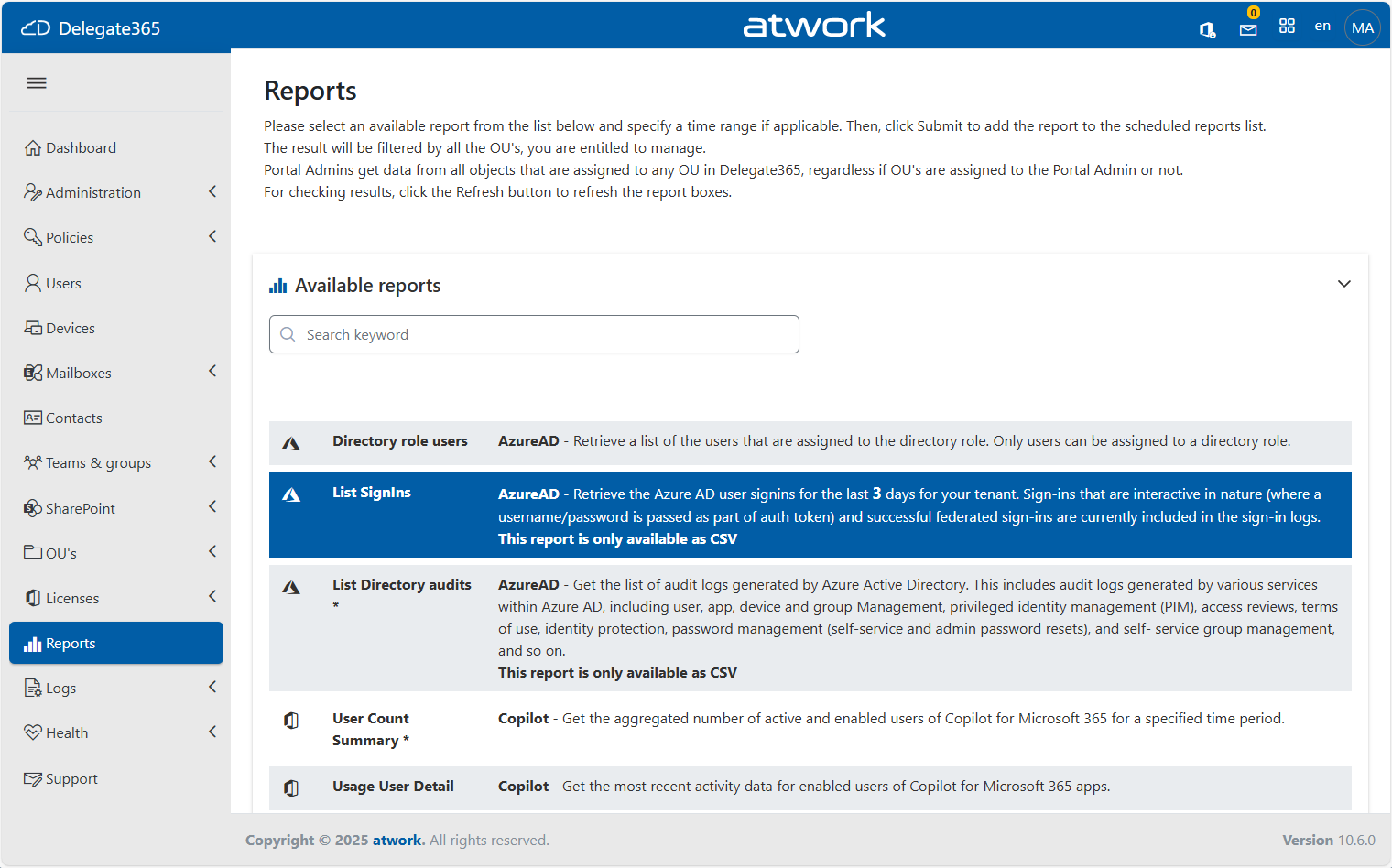Select the Directory role users report
The image size is (1392, 868).
click(399, 441)
